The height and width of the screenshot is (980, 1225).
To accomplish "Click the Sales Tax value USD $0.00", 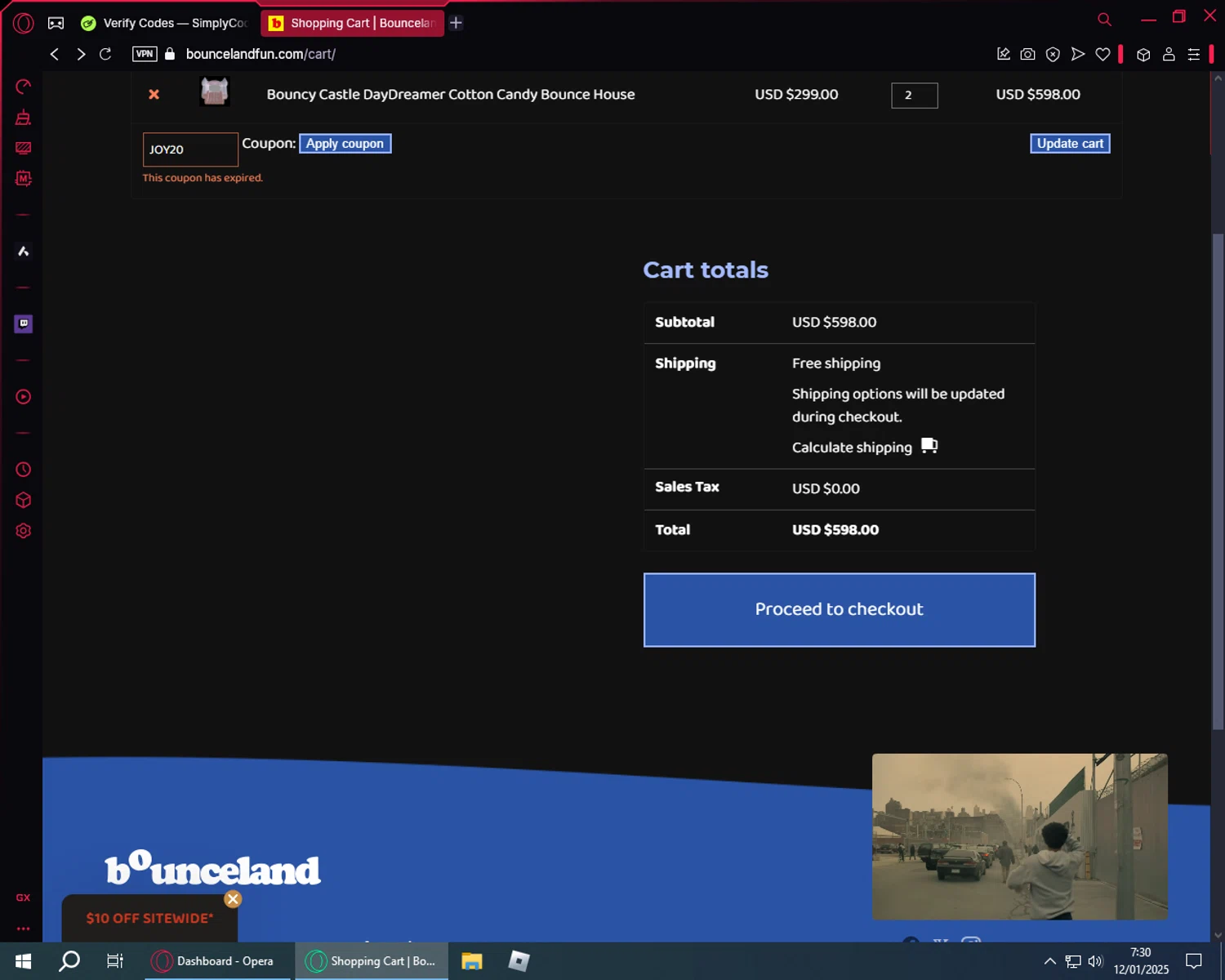I will pyautogui.click(x=826, y=488).
